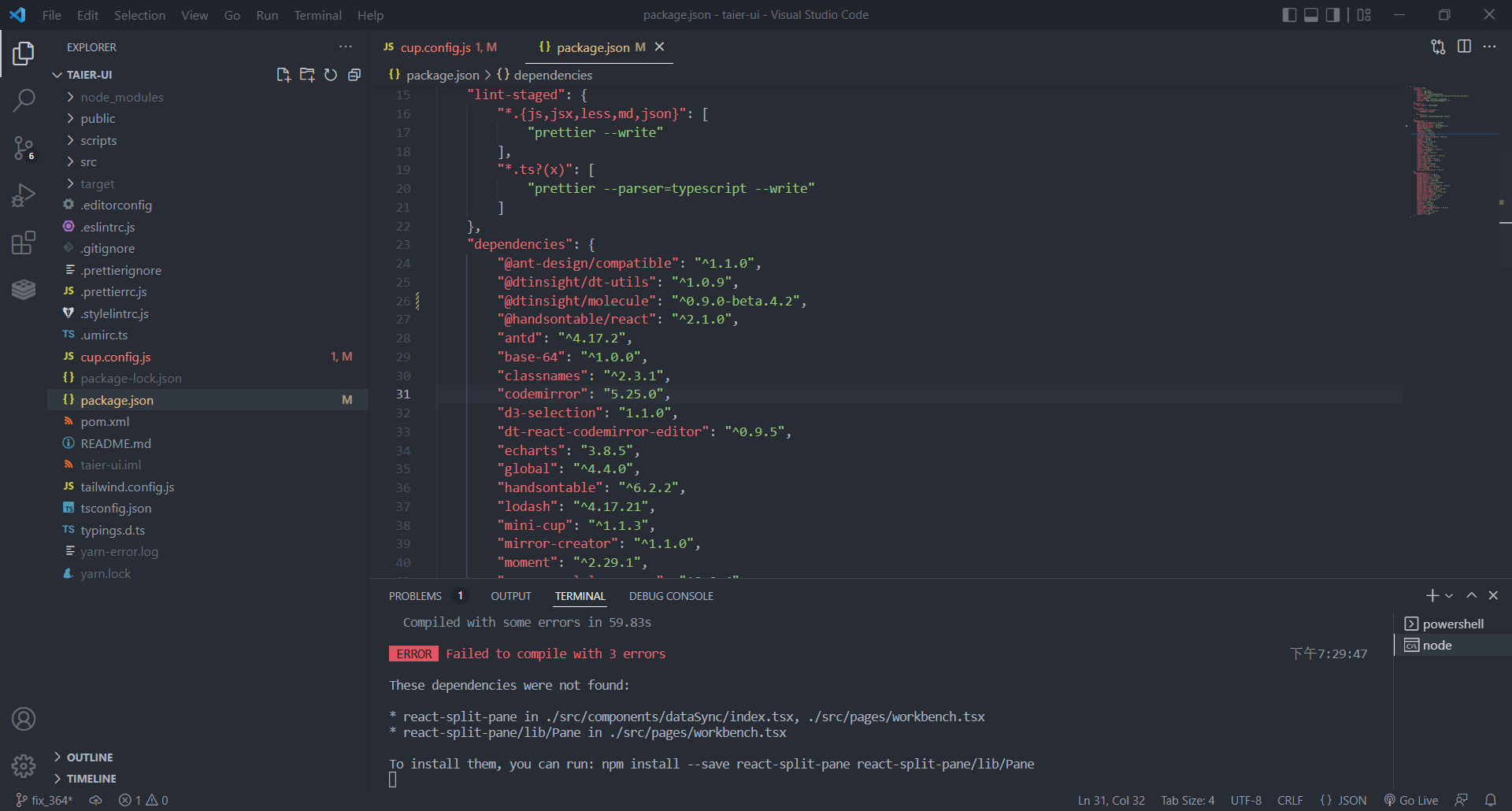
Task: Open the Source Control view
Action: 24,148
